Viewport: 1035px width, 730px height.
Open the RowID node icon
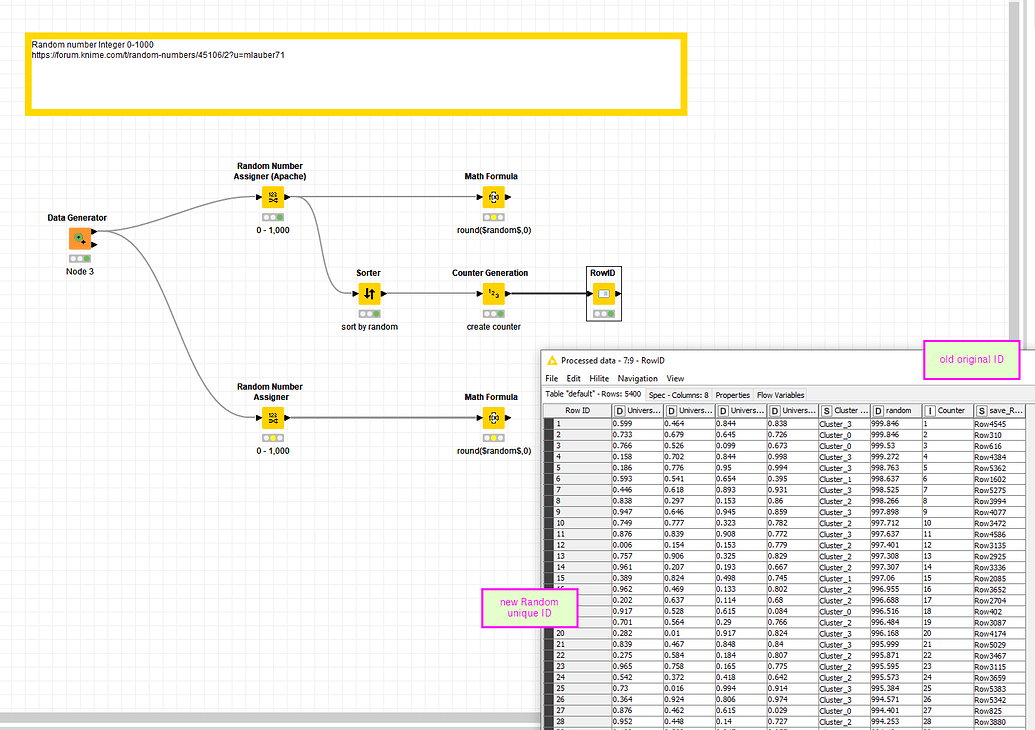[x=604, y=293]
